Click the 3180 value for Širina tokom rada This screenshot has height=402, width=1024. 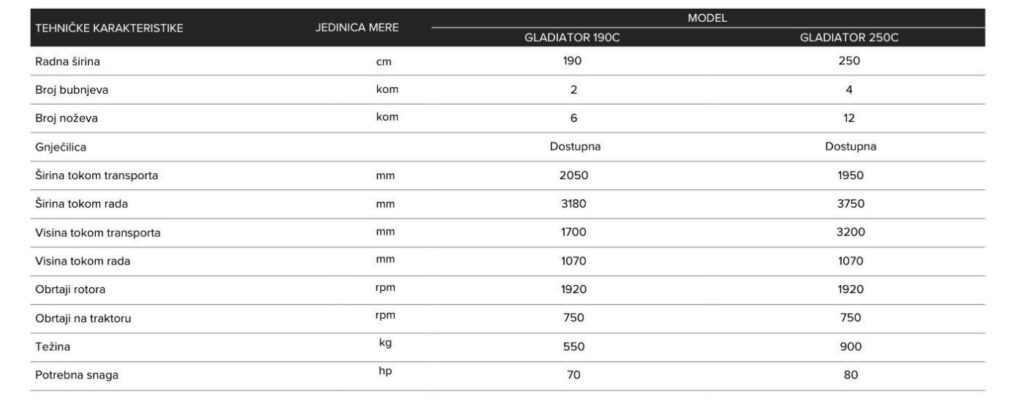click(575, 204)
